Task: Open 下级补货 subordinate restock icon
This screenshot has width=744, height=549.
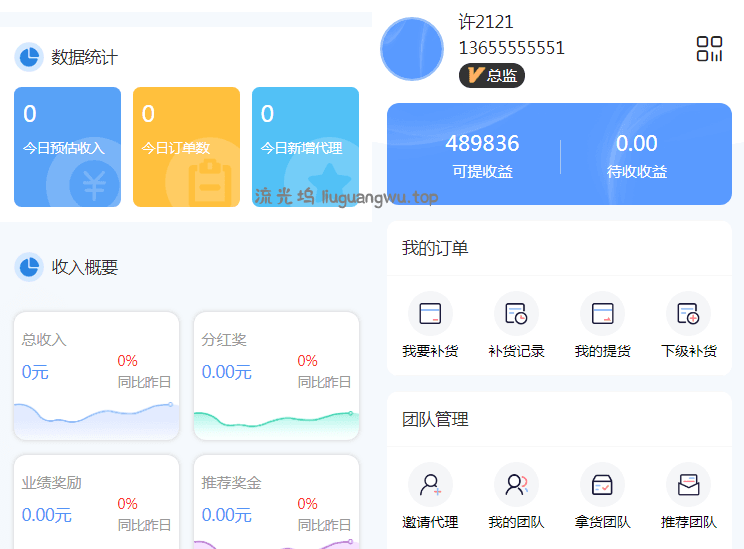Action: 688,314
